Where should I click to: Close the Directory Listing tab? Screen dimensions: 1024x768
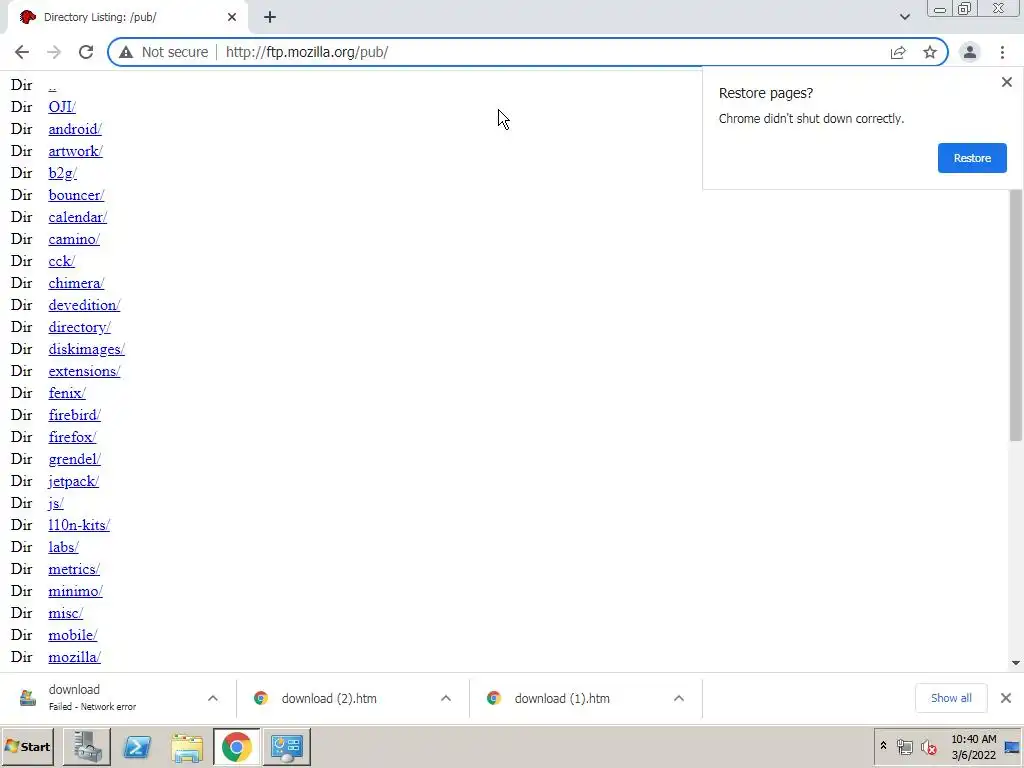(232, 17)
